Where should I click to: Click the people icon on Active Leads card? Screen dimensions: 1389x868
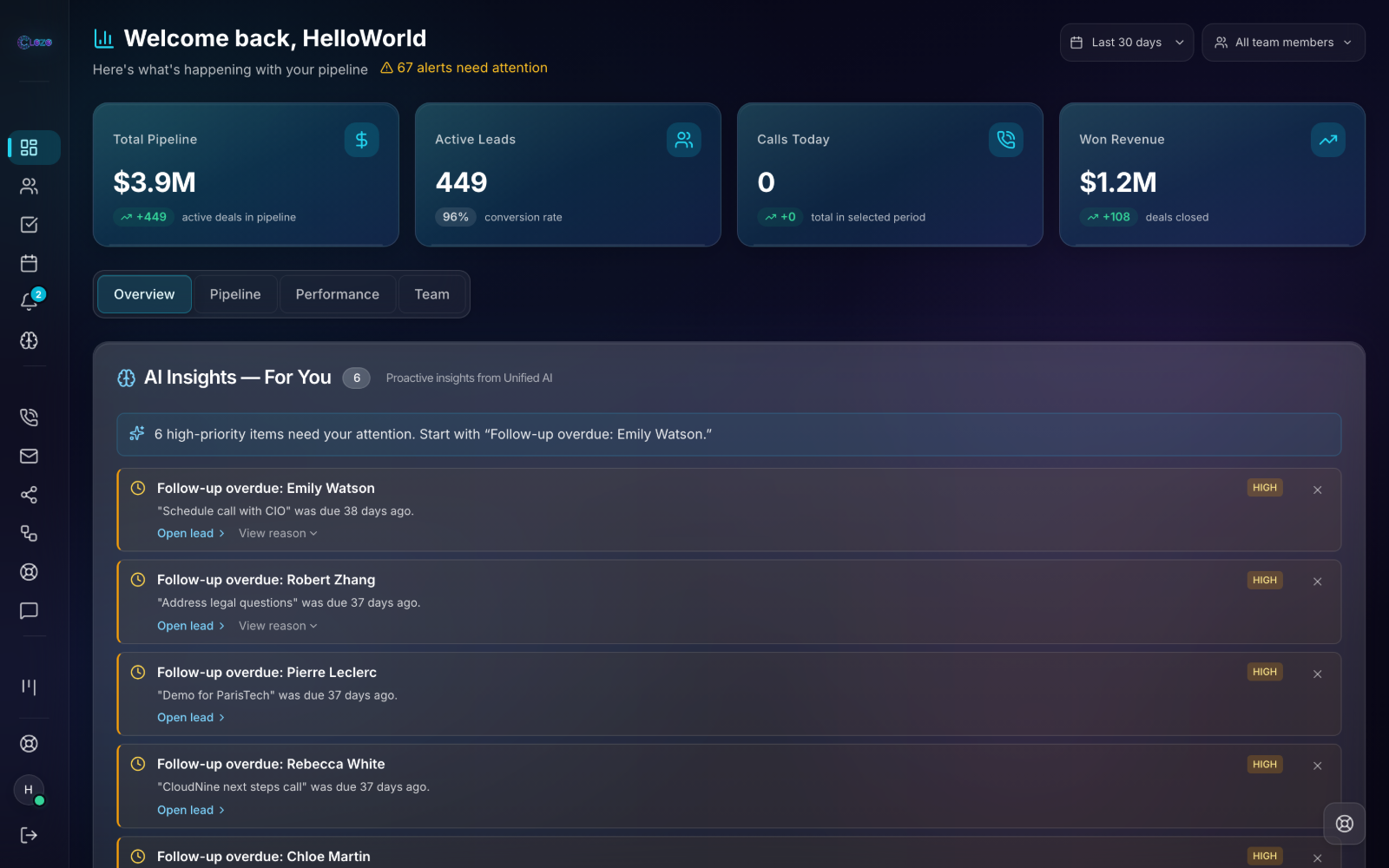pyautogui.click(x=684, y=140)
